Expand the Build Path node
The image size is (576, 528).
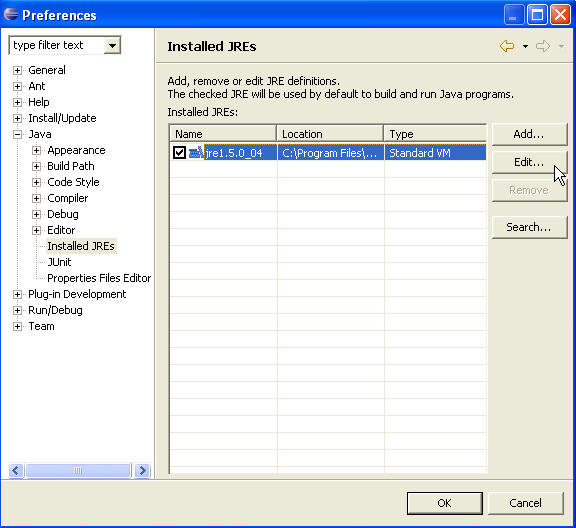coord(36,166)
